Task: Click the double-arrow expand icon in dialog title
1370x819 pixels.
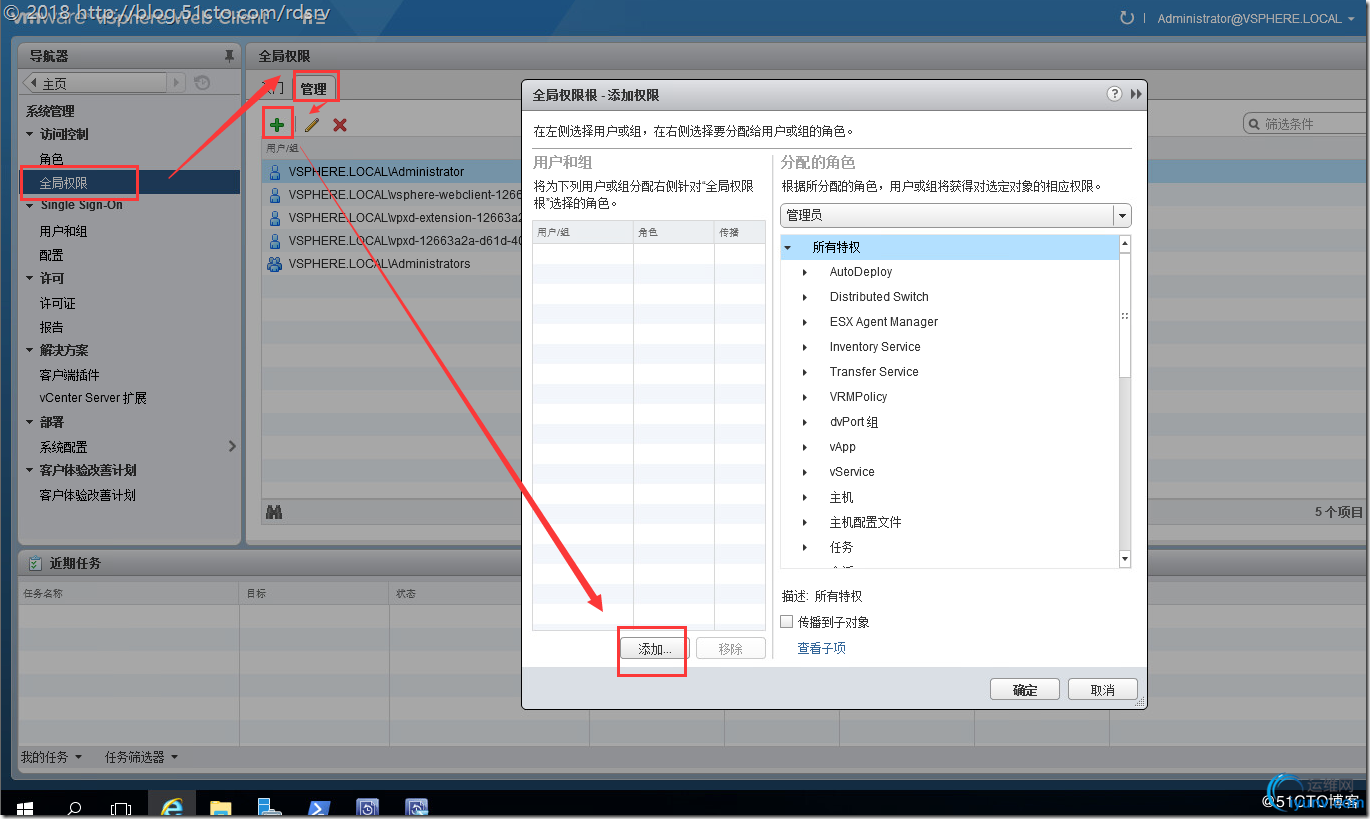Action: (x=1136, y=94)
